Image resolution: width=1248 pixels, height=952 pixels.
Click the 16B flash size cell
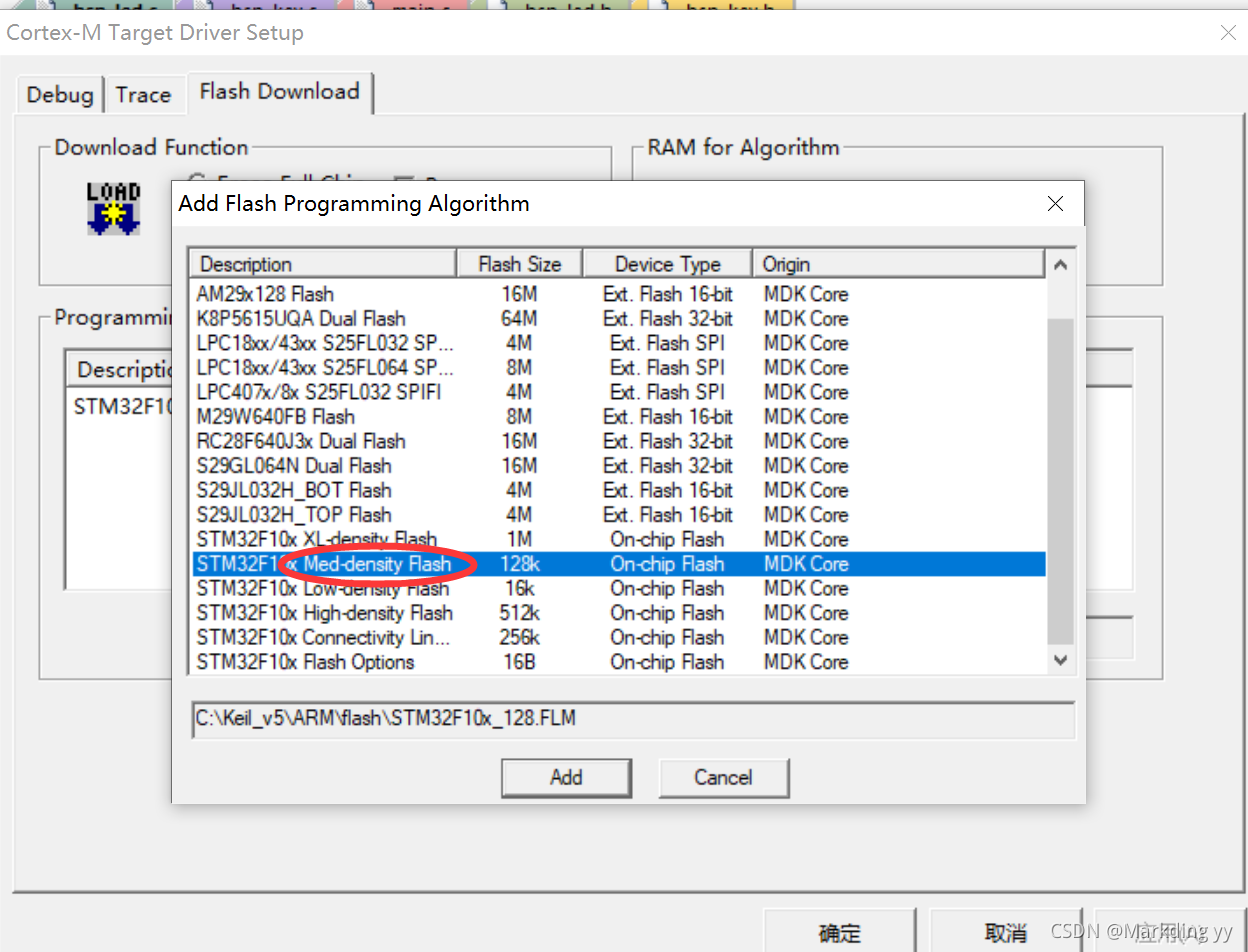click(519, 662)
